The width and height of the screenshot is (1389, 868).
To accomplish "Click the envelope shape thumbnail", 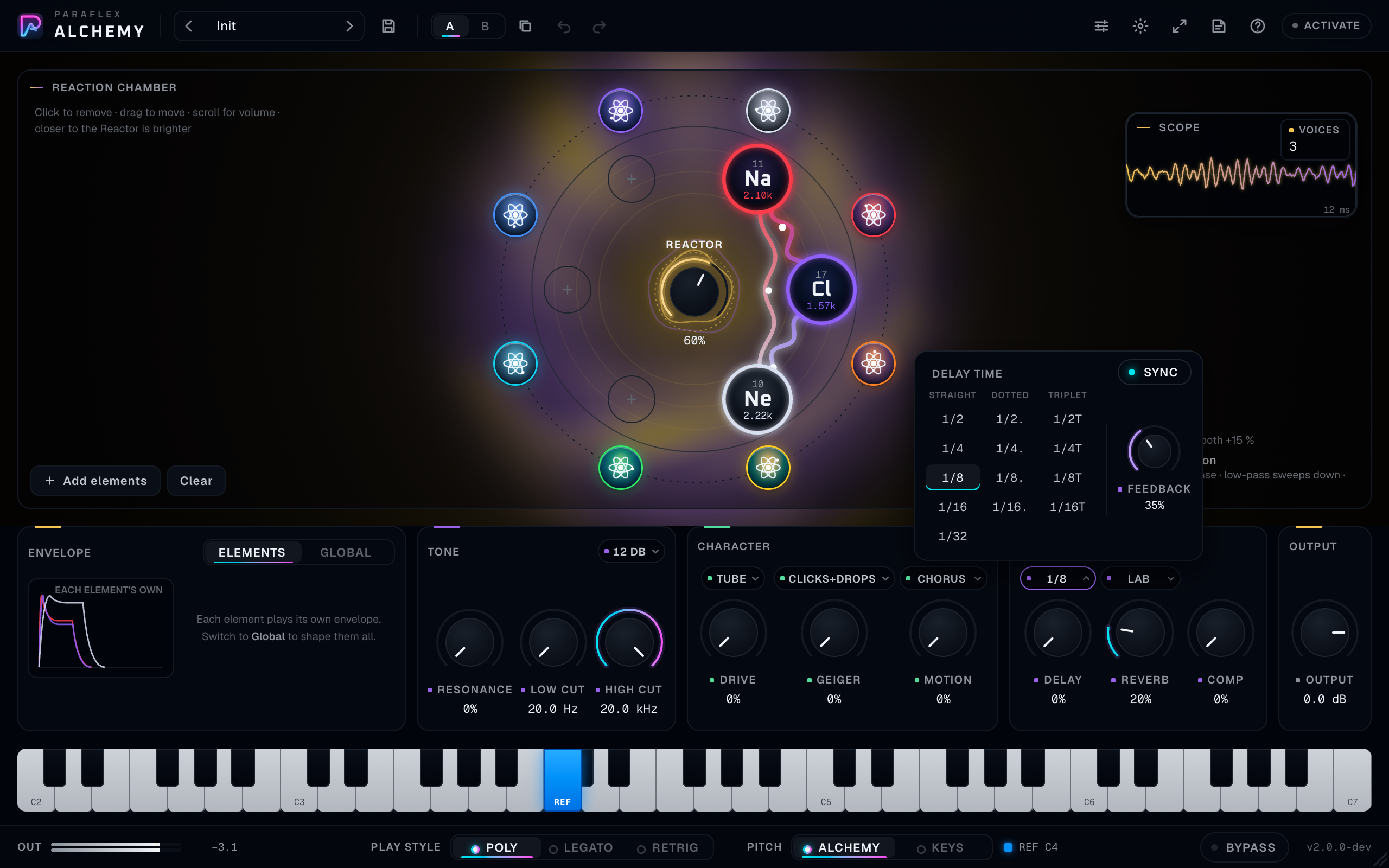I will point(100,628).
